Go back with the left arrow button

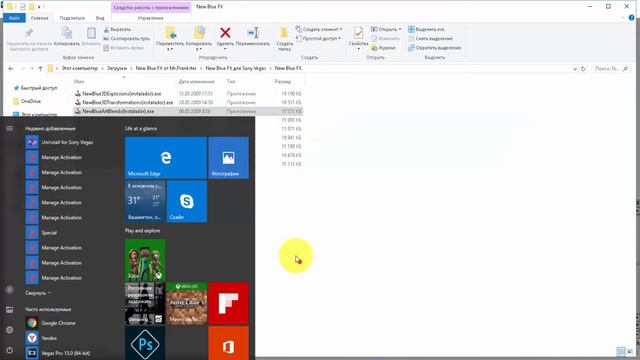(x=11, y=69)
